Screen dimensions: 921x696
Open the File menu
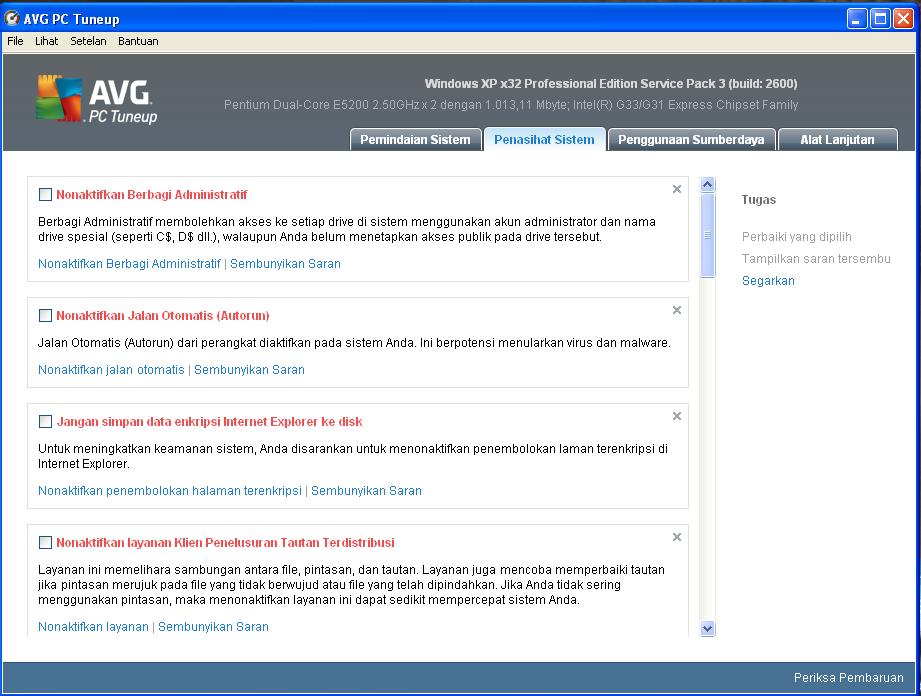pyautogui.click(x=15, y=41)
